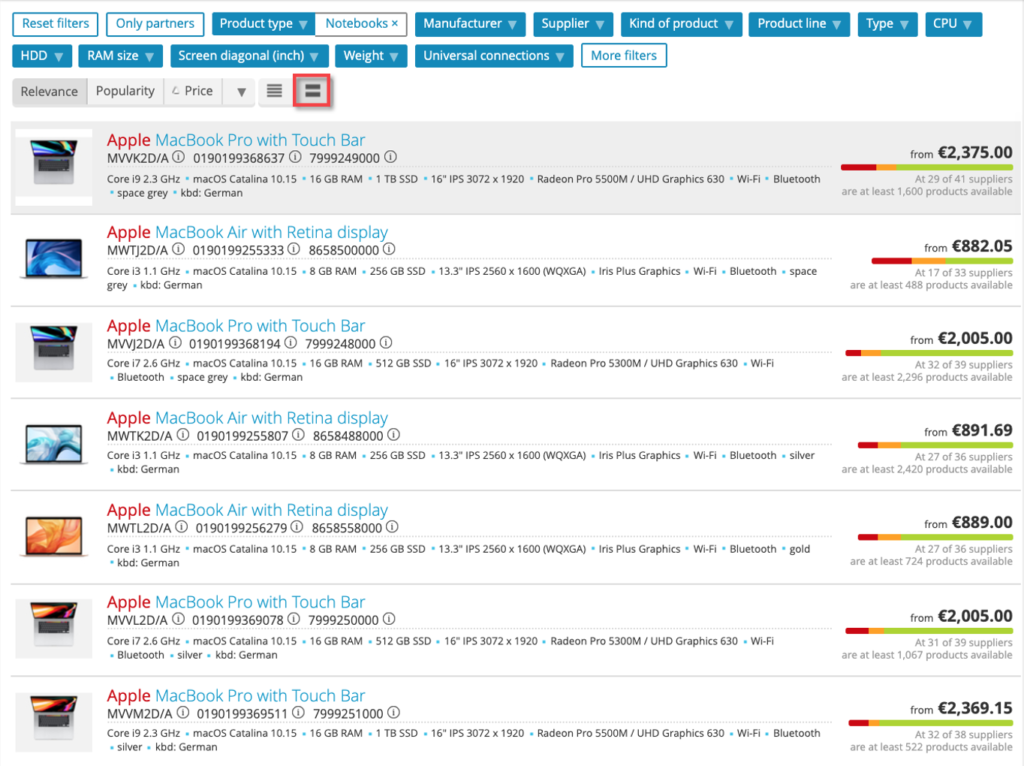Image resolution: width=1024 pixels, height=766 pixels.
Task: Open MacBook Air MWTK2D/A product title
Action: pyautogui.click(x=248, y=417)
